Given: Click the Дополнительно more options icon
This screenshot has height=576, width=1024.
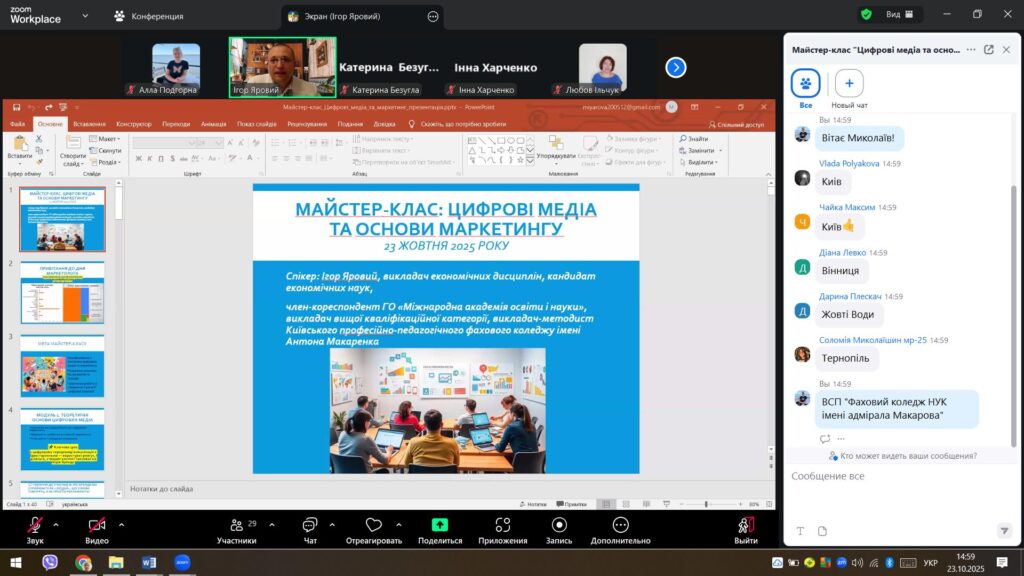Looking at the screenshot, I should click(620, 525).
